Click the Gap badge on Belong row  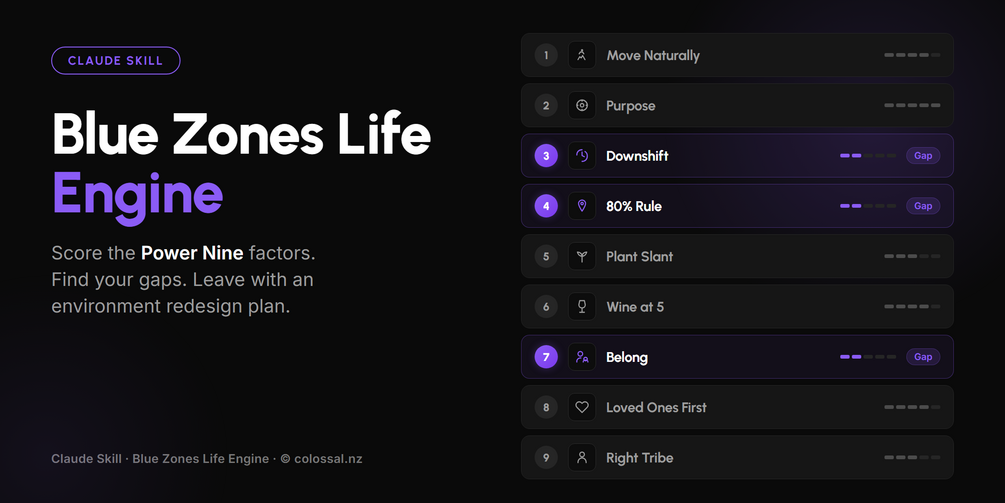point(923,357)
